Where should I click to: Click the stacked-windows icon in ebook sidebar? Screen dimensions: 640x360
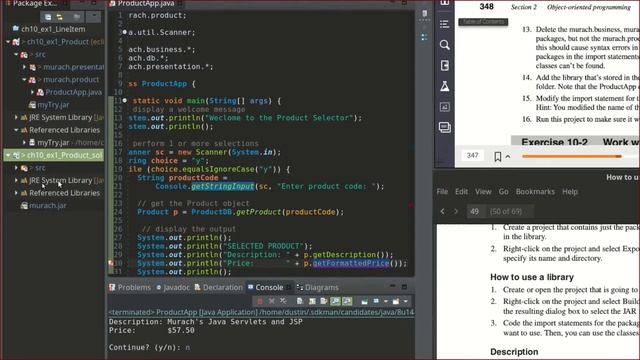[x=444, y=127]
